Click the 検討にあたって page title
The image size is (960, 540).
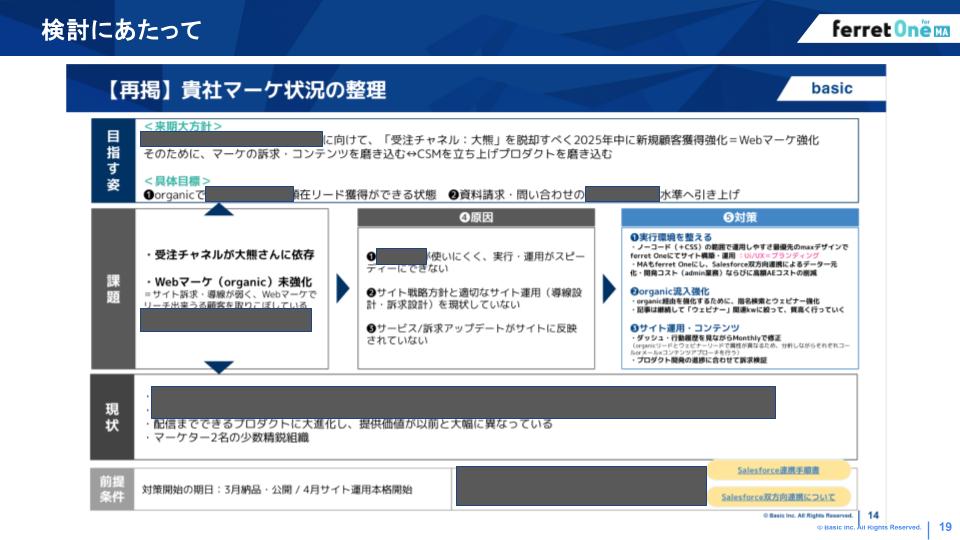121,29
